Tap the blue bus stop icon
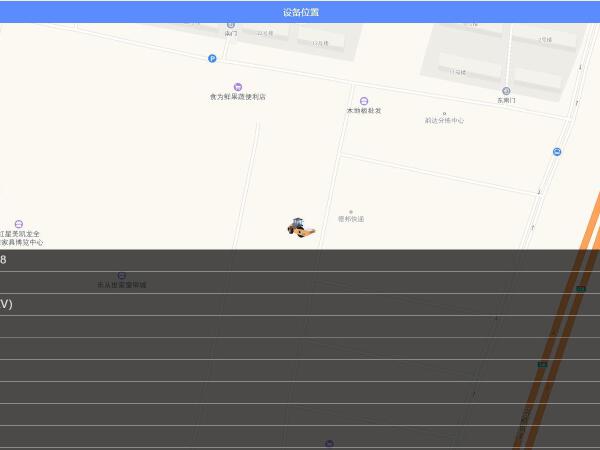This screenshot has width=600, height=450. (557, 152)
